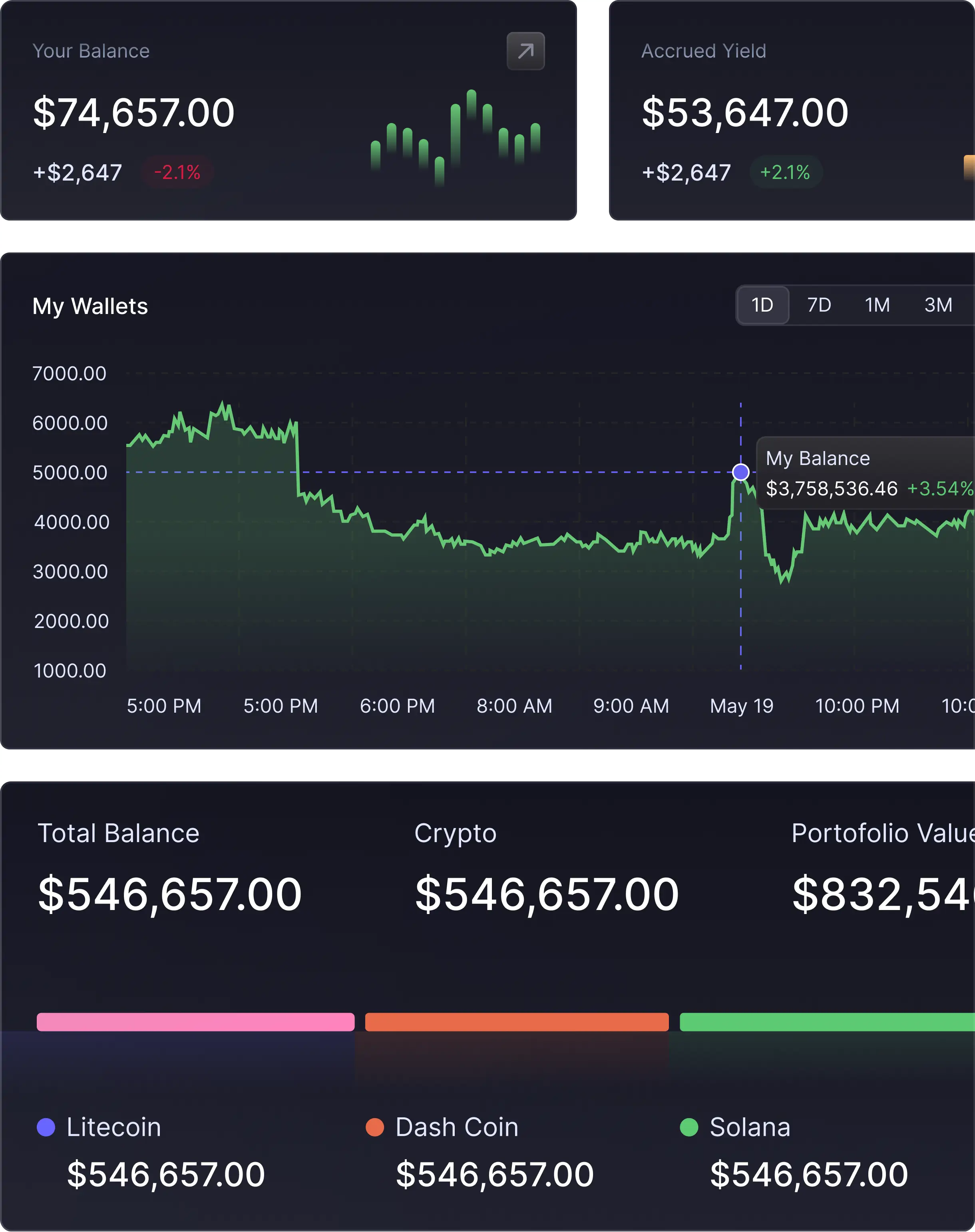975x1232 pixels.
Task: Click the orange Dash Coin legend dot
Action: click(374, 1127)
